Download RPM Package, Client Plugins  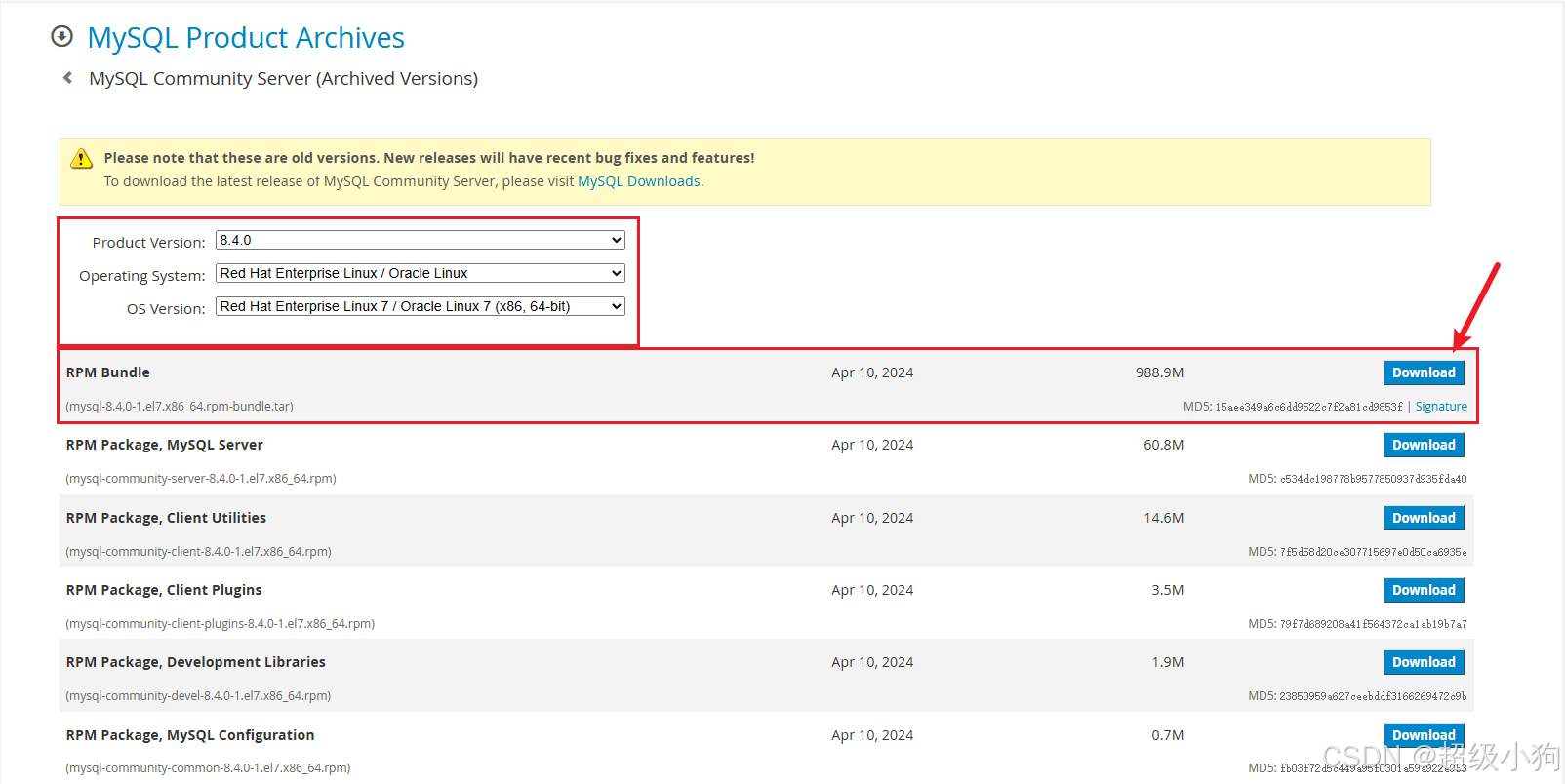1424,590
